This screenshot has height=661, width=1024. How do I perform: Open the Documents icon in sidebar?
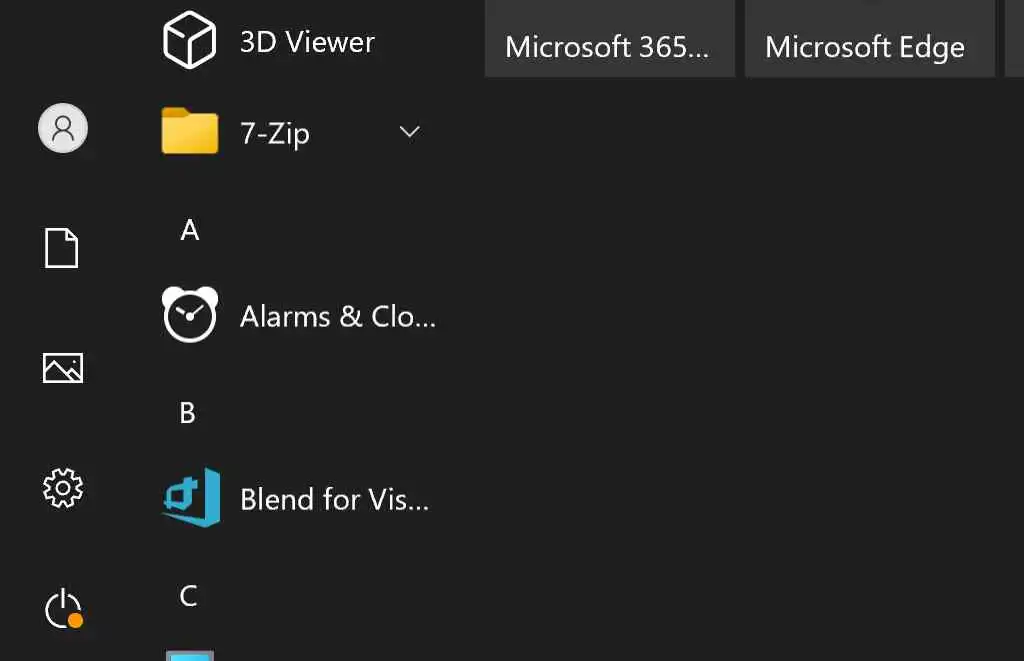61,248
